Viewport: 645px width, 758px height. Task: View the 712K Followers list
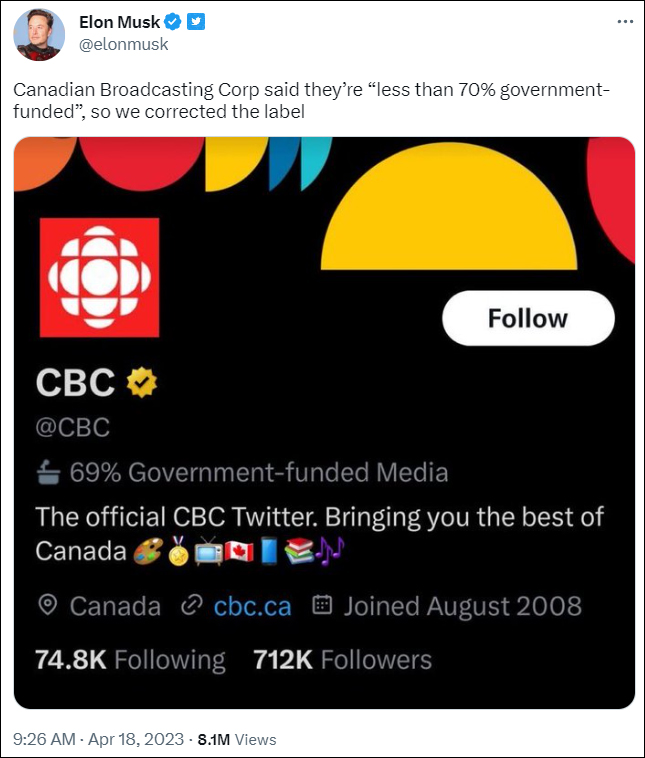pos(341,659)
